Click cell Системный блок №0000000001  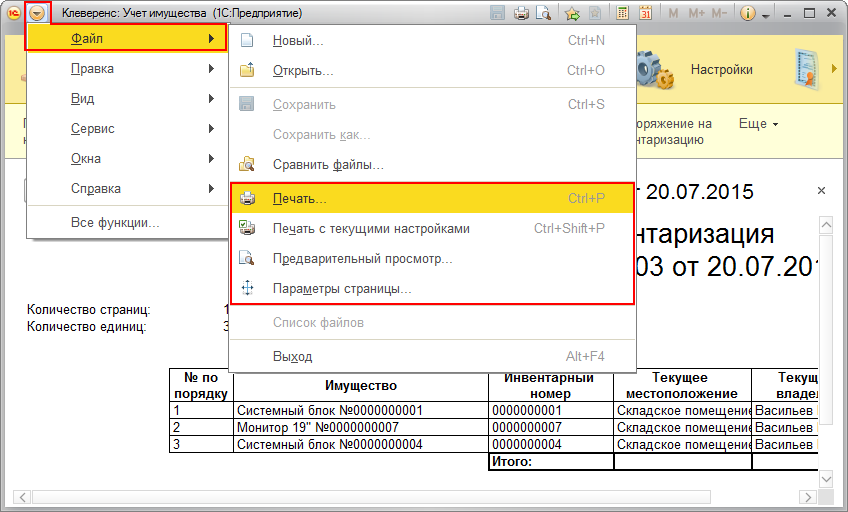point(361,410)
